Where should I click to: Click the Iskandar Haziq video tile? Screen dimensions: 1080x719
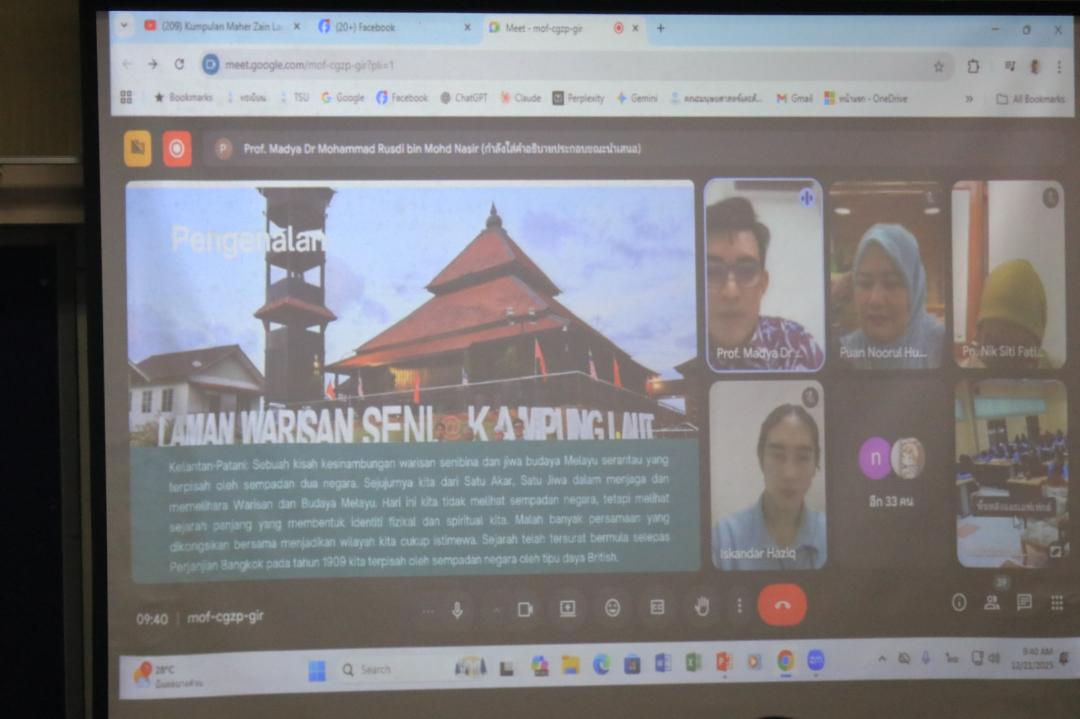tap(767, 475)
